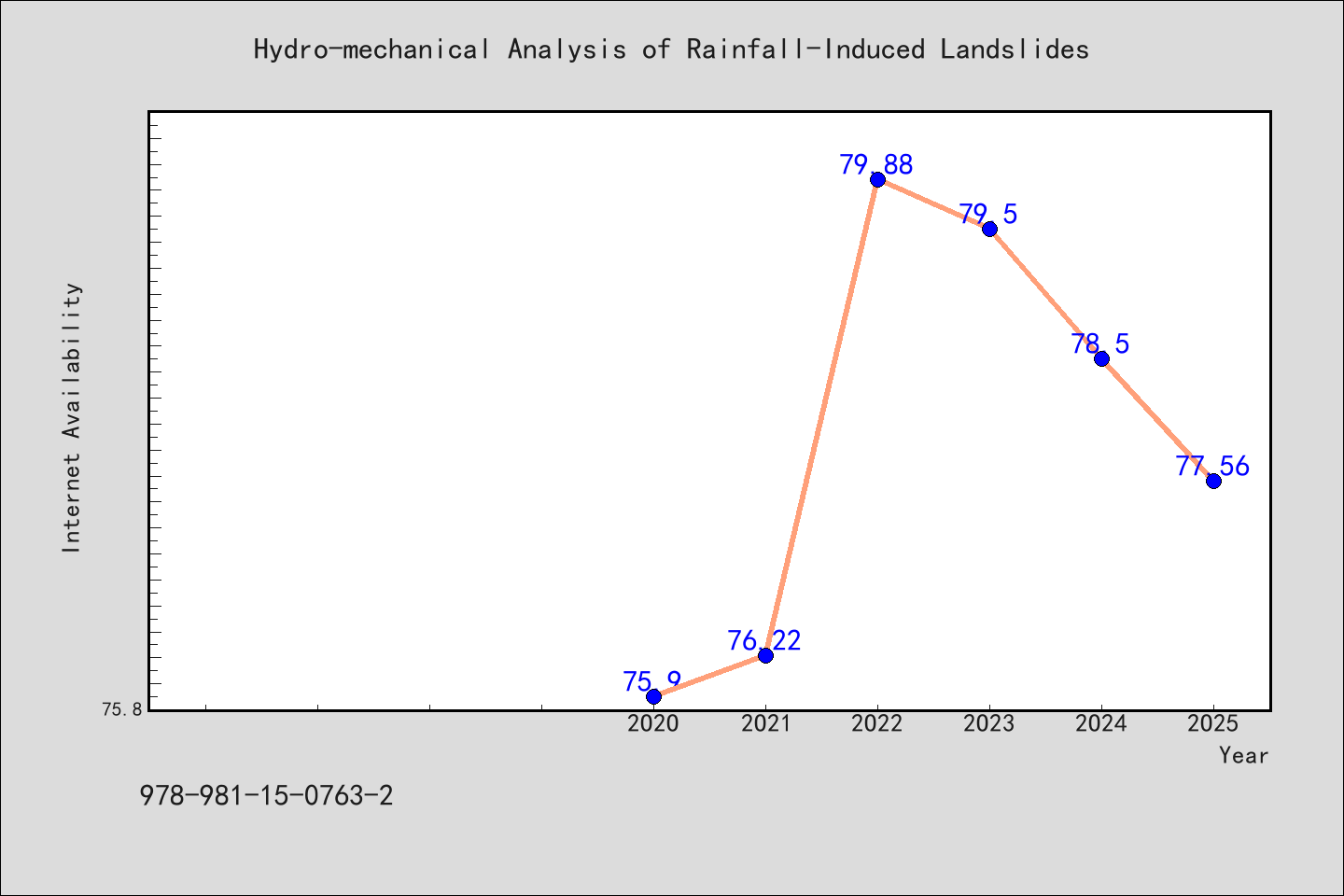The width and height of the screenshot is (1344, 896).
Task: Click the 2020 x-axis tick label
Action: tap(653, 724)
